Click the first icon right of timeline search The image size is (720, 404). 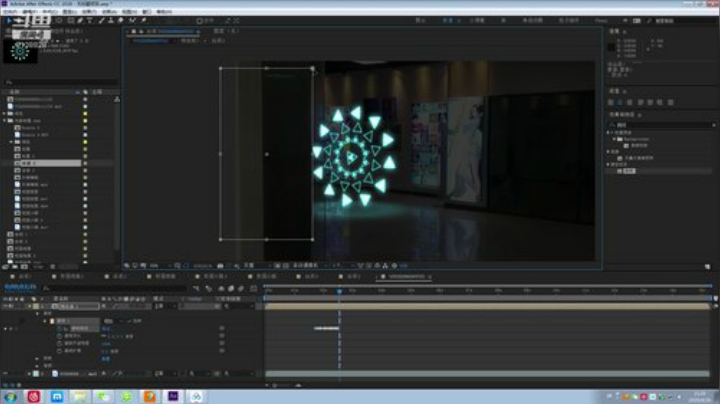tap(197, 288)
